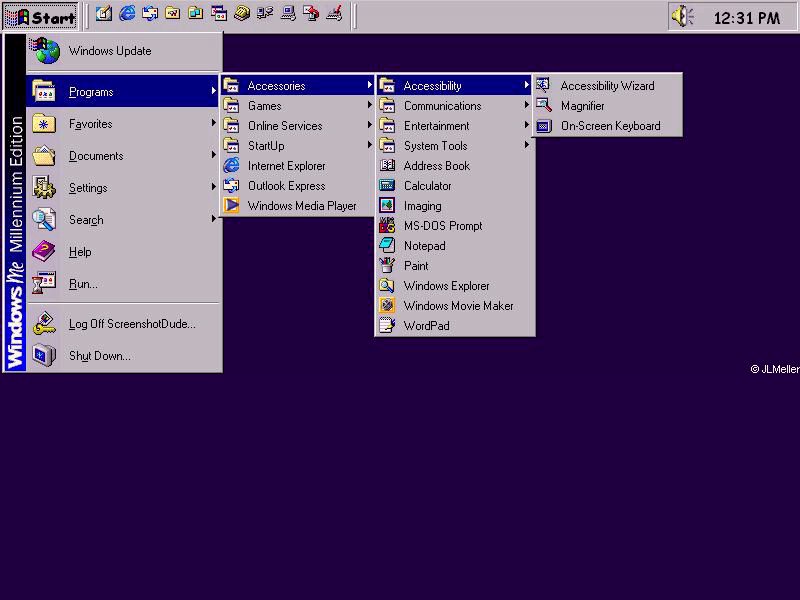The height and width of the screenshot is (600, 800).
Task: Select Programs in the Start menu
Action: coord(123,91)
